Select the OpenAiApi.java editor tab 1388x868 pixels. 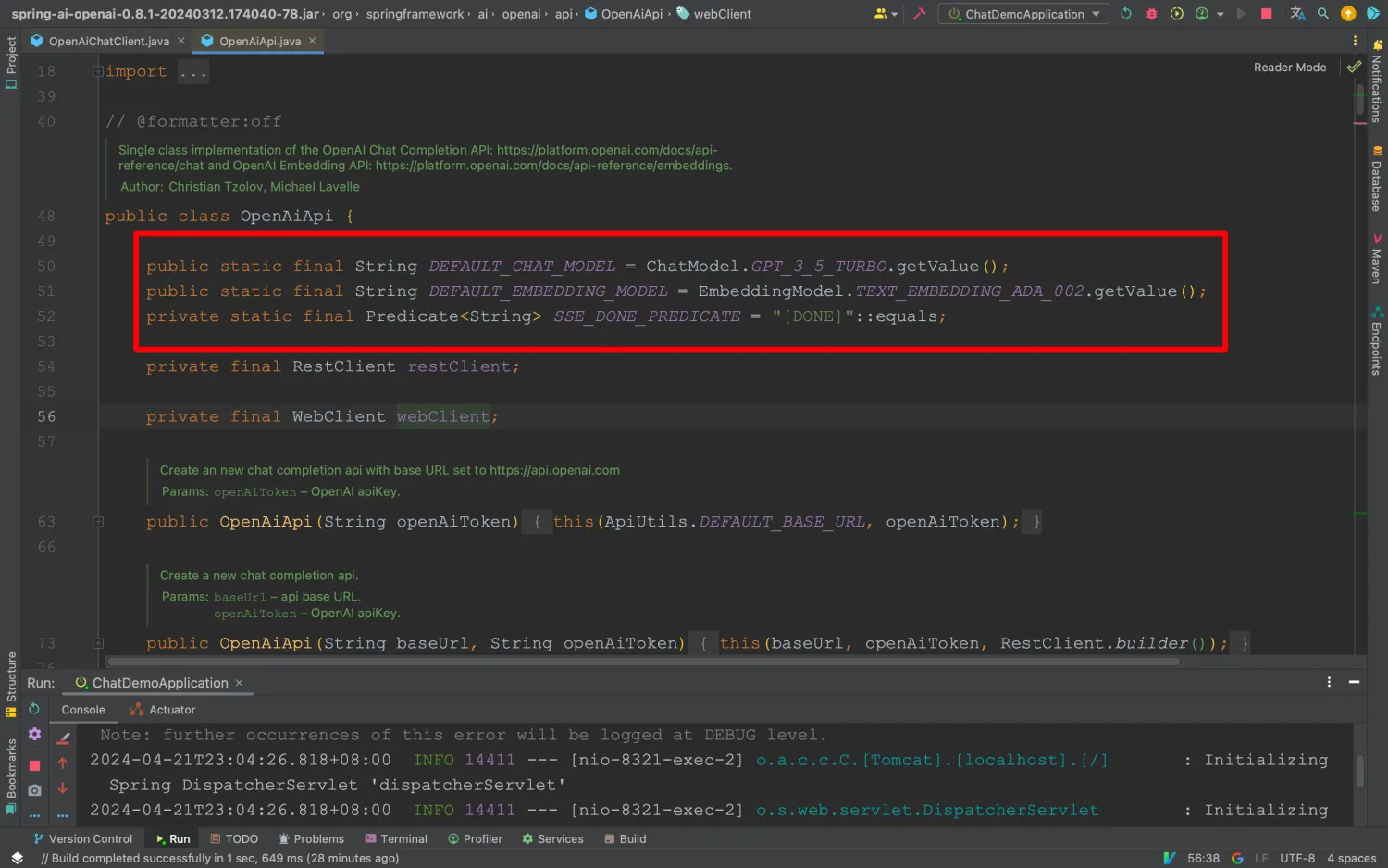(259, 41)
